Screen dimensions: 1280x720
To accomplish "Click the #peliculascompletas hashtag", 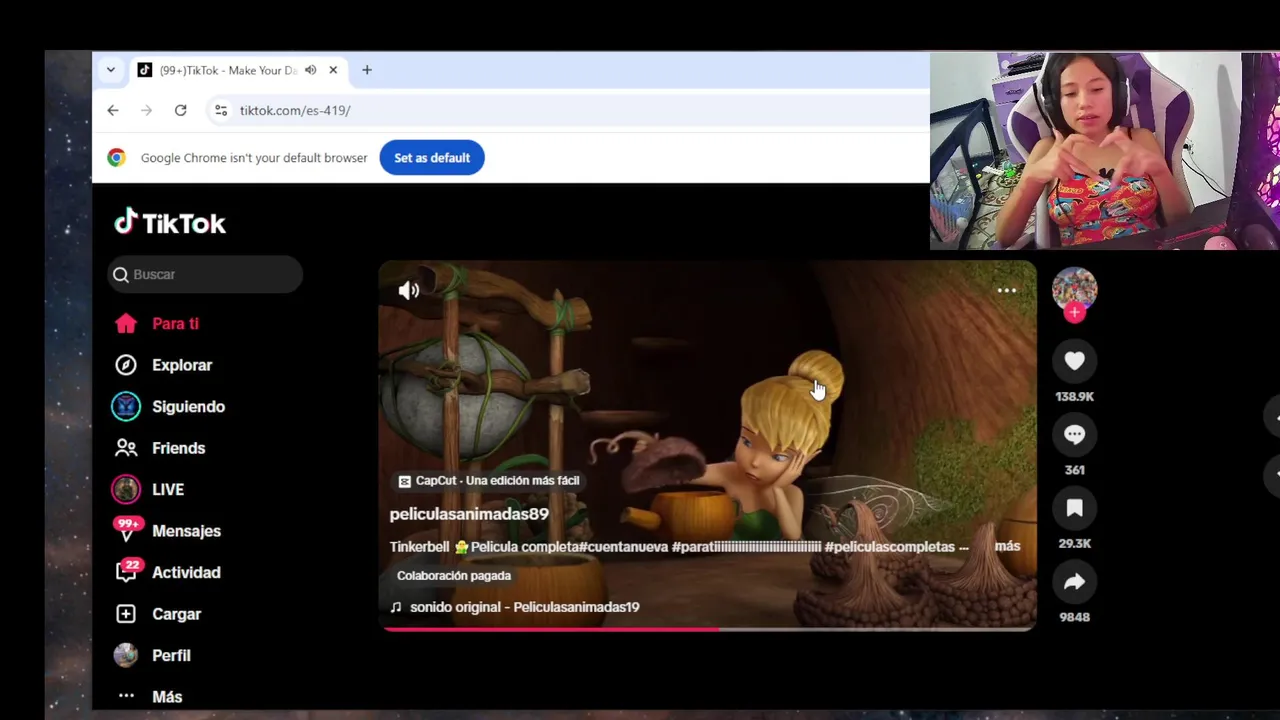I will click(x=890, y=547).
